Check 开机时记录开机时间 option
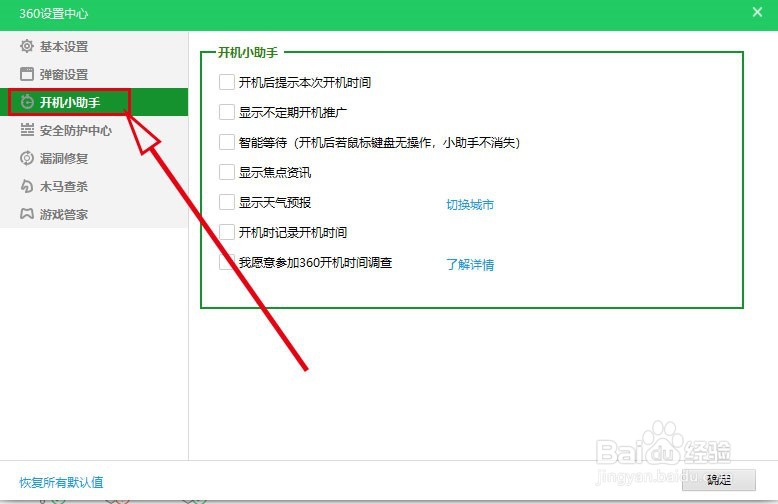Viewport: 778px width, 504px height. (x=227, y=232)
